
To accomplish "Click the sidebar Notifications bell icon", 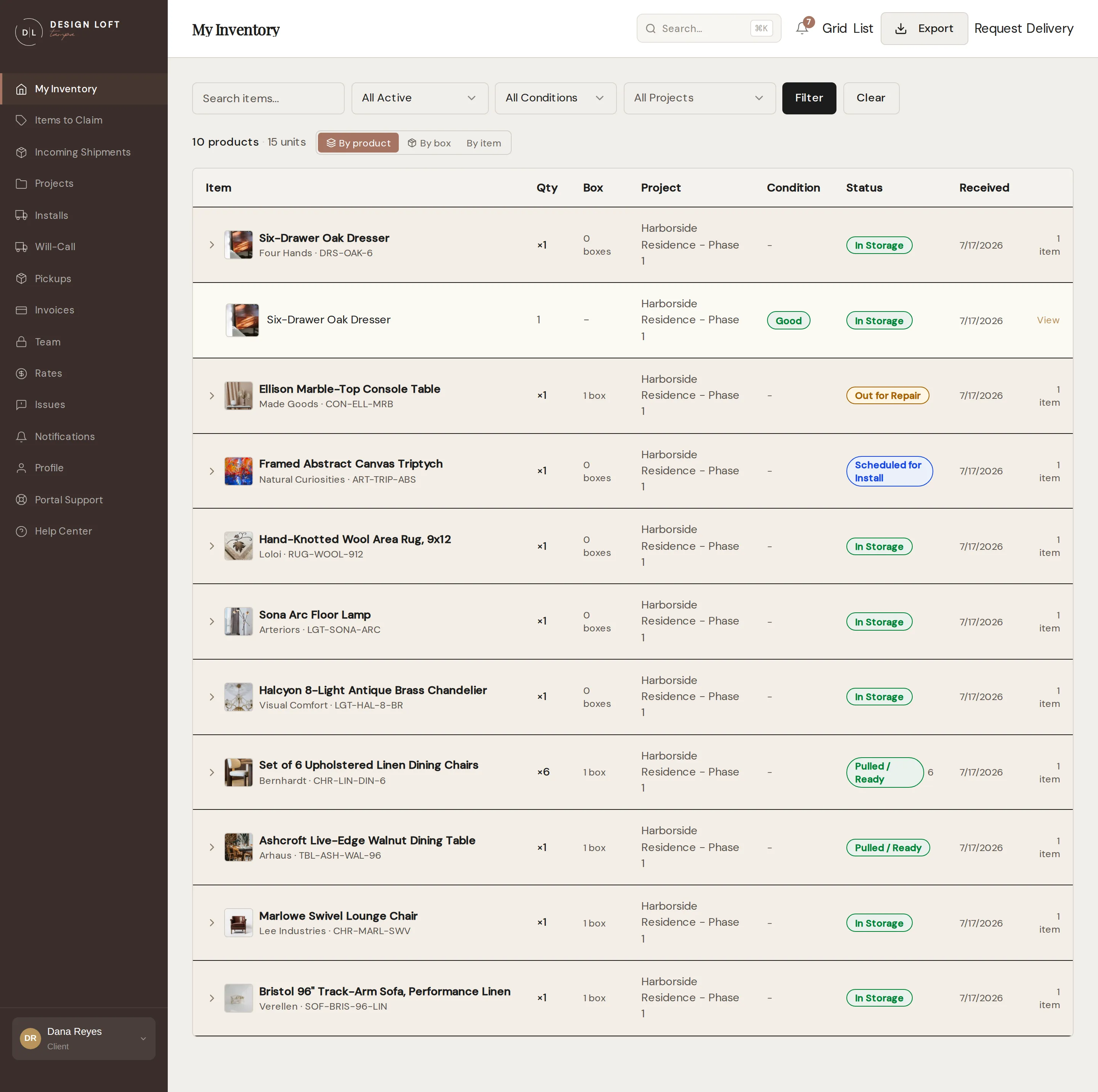I will [22, 437].
